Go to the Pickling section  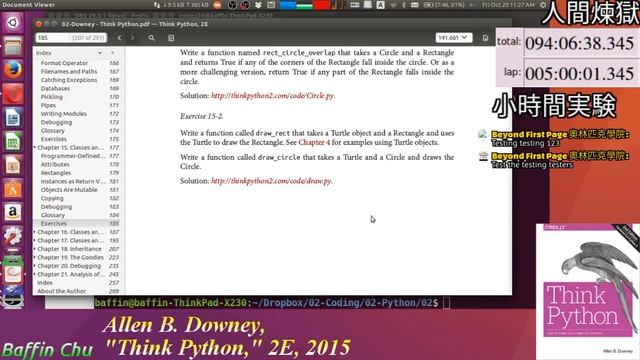pyautogui.click(x=78, y=97)
